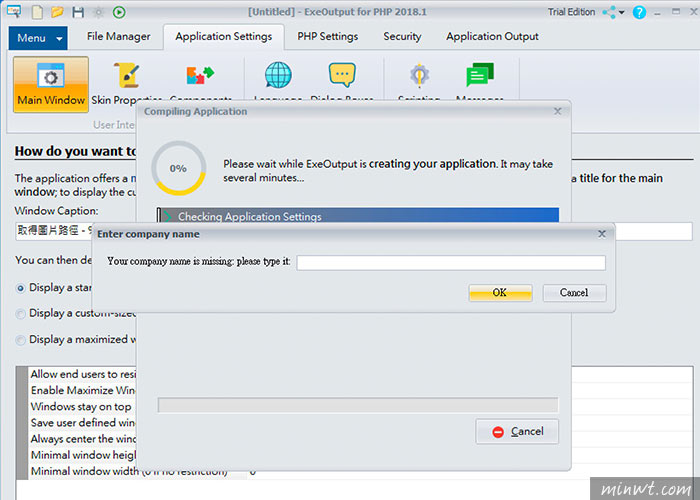Image resolution: width=700 pixels, height=500 pixels.
Task: Select Checking Application Settings status row
Action: click(x=358, y=216)
